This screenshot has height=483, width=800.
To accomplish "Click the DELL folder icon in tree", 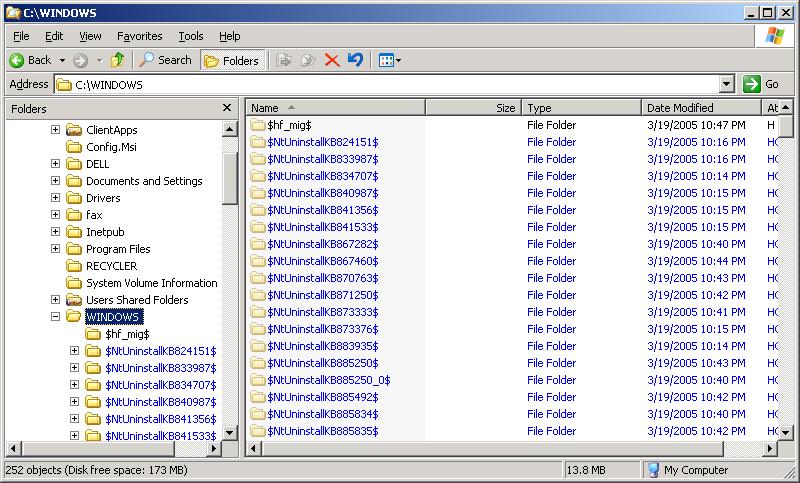I will [74, 164].
